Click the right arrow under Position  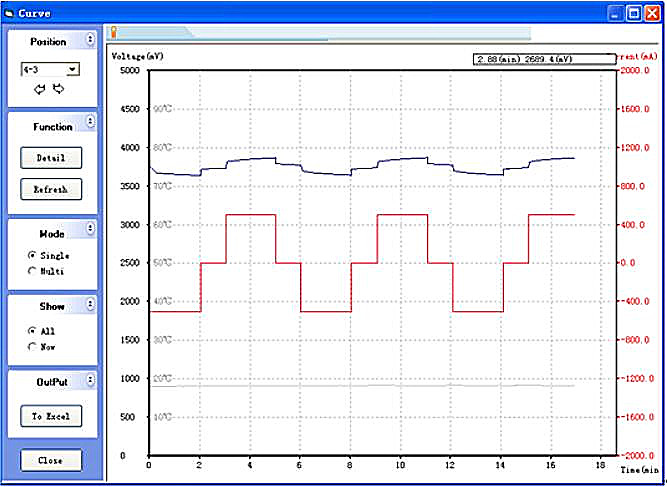(x=58, y=89)
